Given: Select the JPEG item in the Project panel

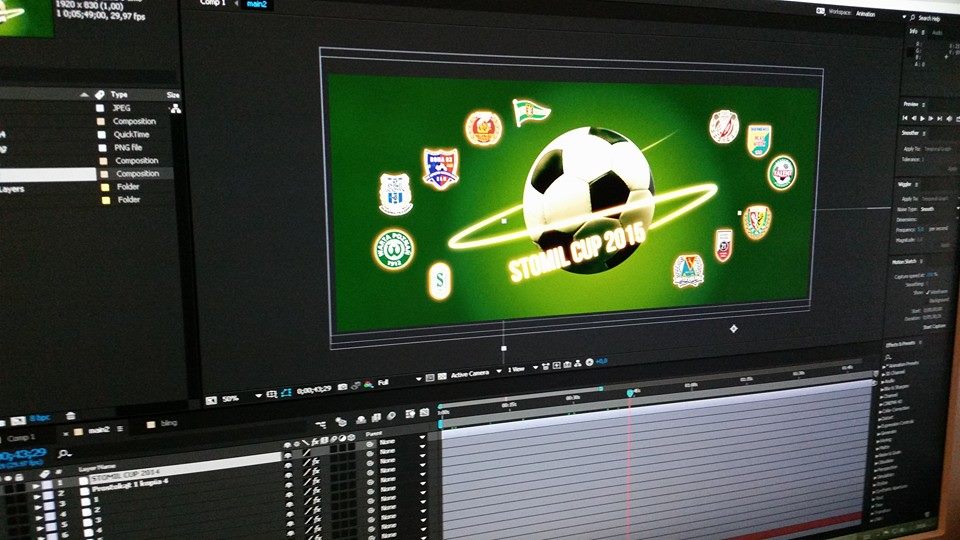Looking at the screenshot, I should (x=121, y=108).
